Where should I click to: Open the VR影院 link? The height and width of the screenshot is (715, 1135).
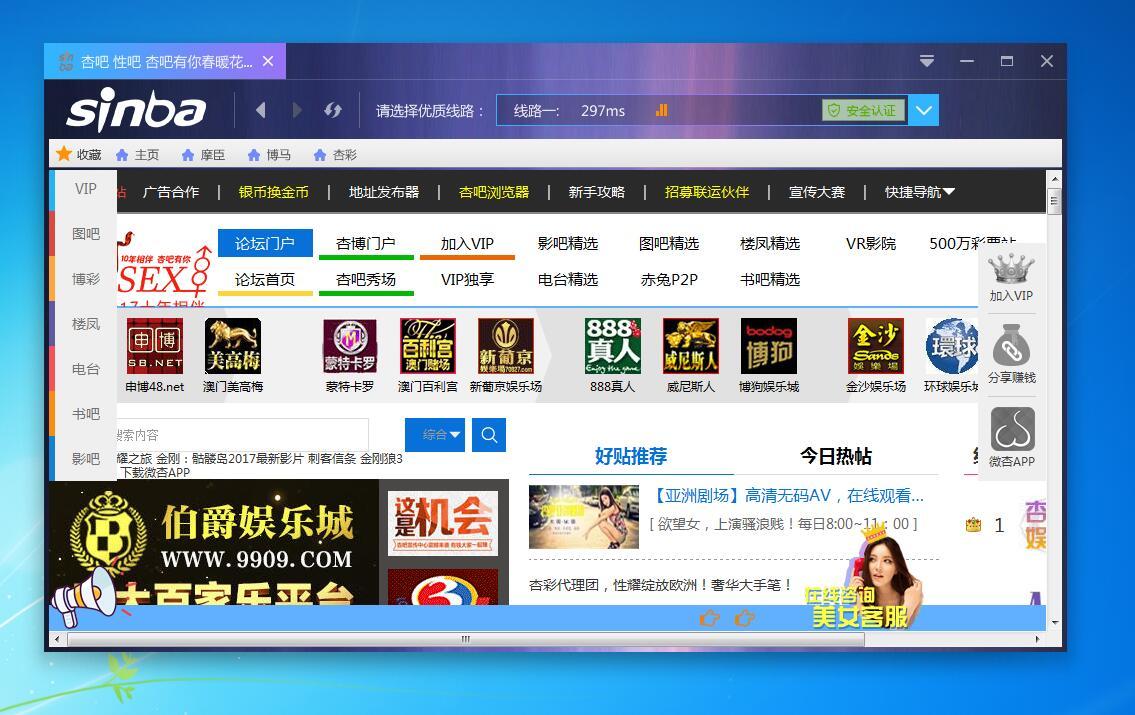pyautogui.click(x=871, y=243)
